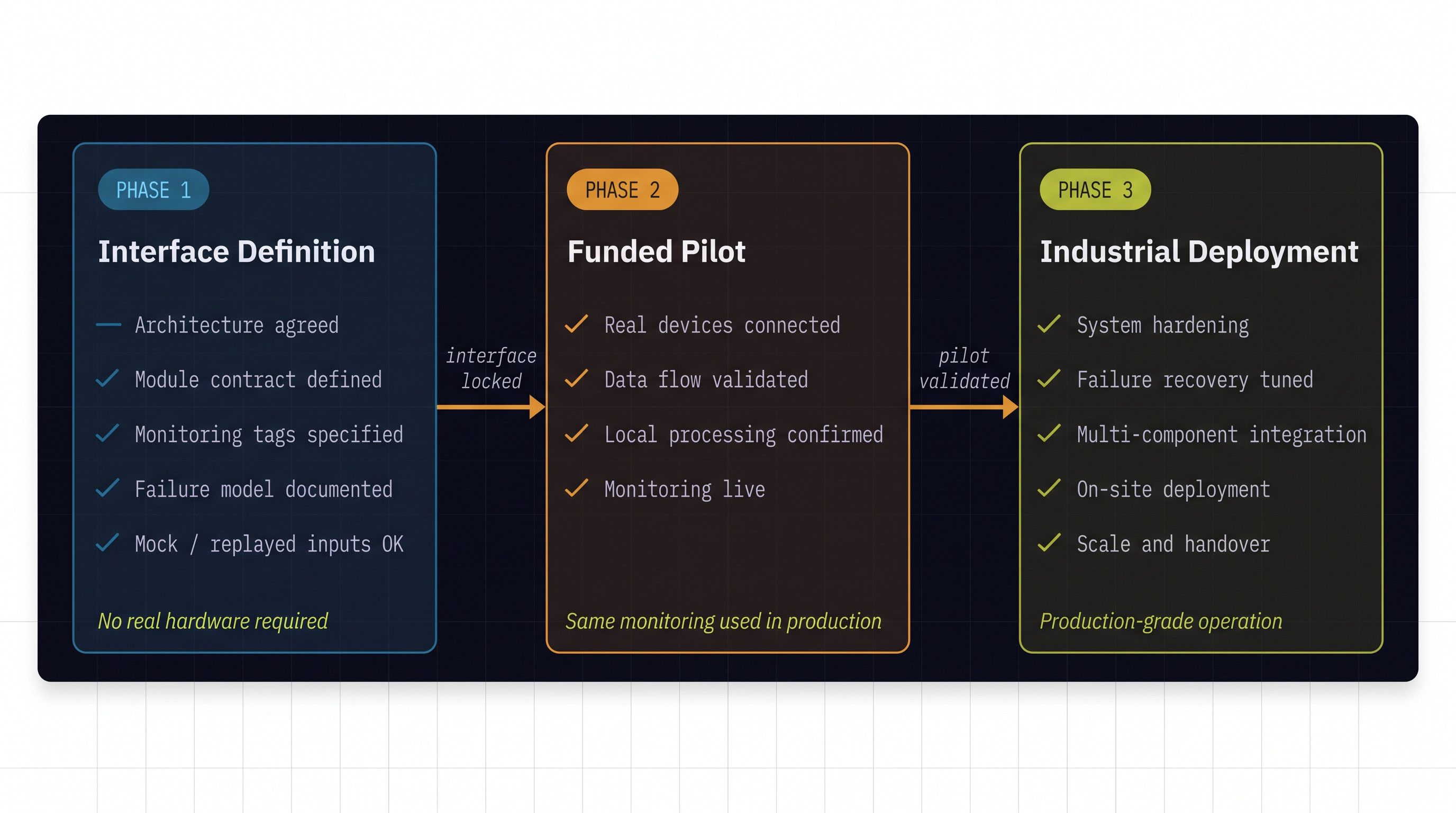Click Same monitoring used in production note
The width and height of the screenshot is (1456, 813).
(723, 621)
